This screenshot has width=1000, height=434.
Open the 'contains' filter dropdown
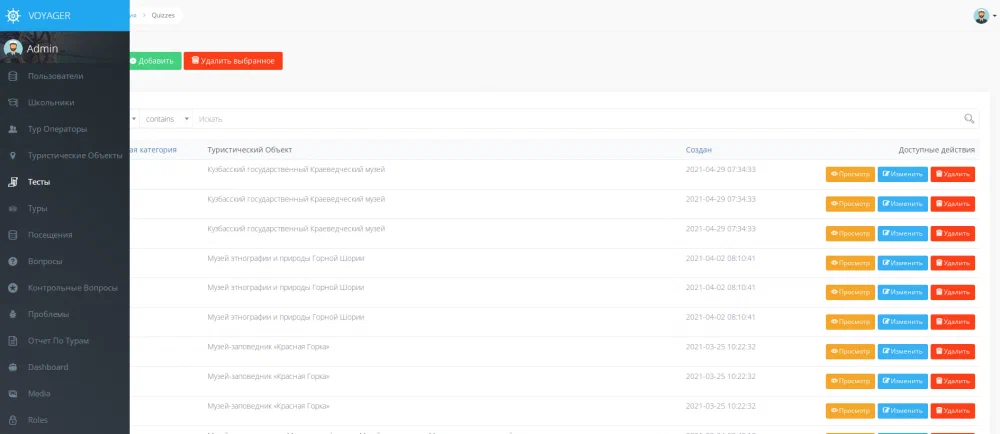(x=166, y=119)
